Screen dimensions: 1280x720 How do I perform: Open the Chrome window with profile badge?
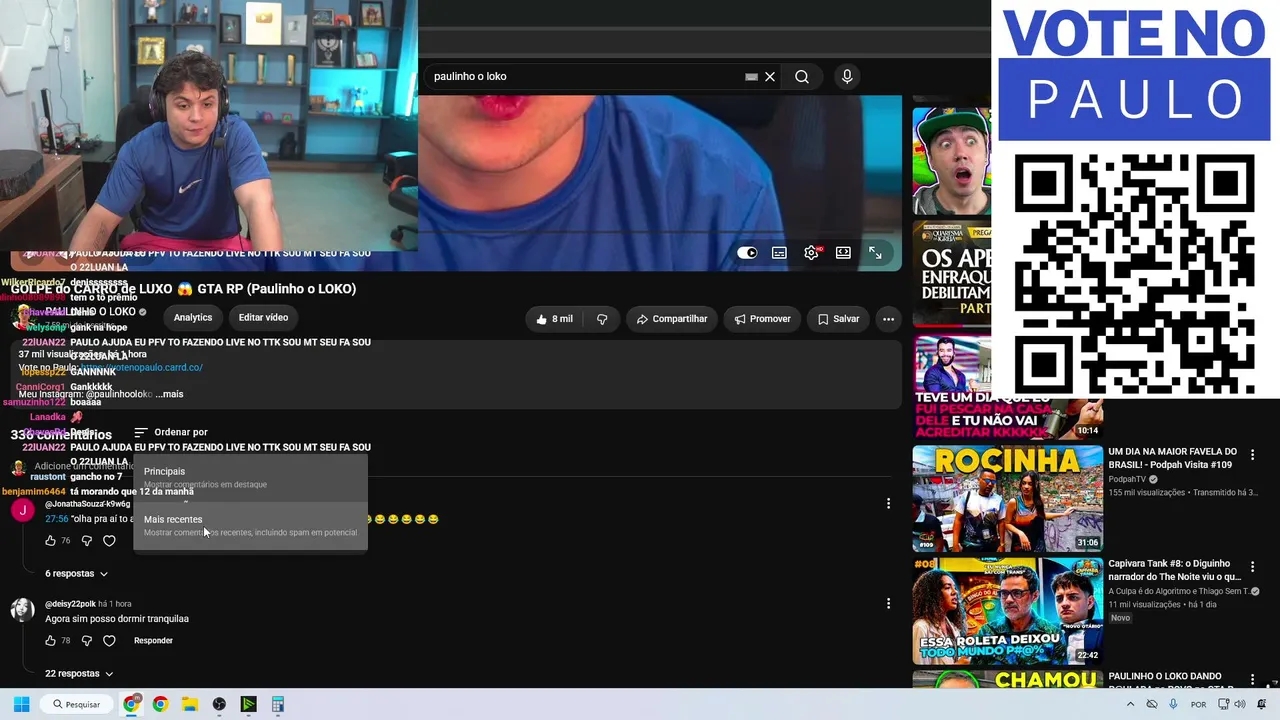coord(131,704)
